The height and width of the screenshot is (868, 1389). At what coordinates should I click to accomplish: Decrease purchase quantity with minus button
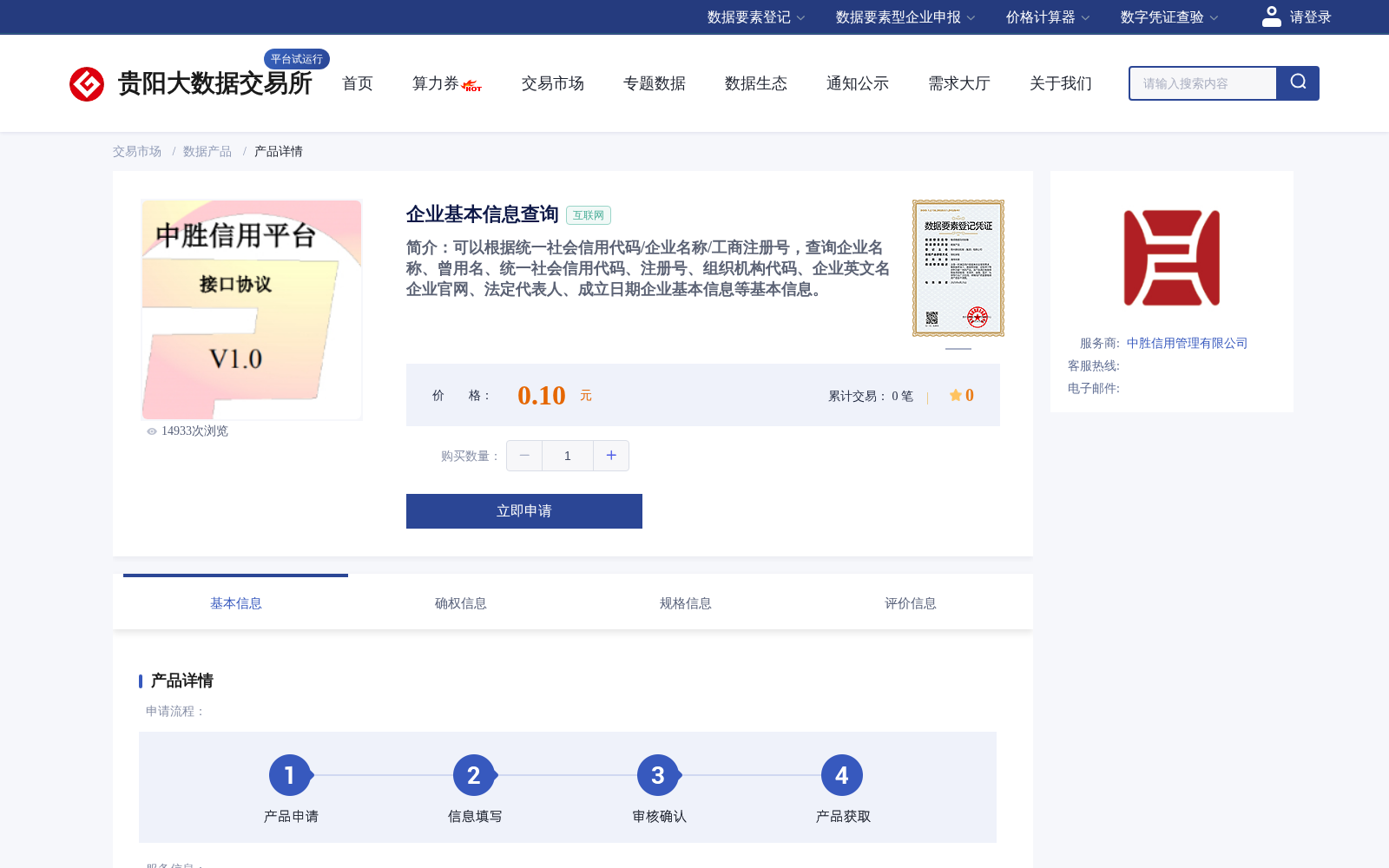524,456
